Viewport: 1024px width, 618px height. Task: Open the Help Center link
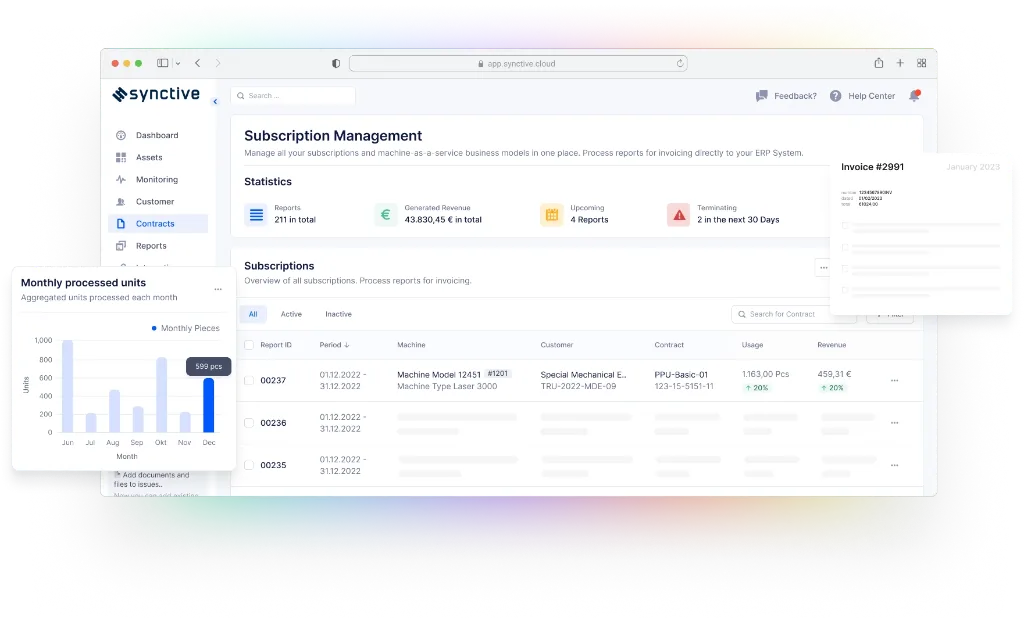[871, 96]
